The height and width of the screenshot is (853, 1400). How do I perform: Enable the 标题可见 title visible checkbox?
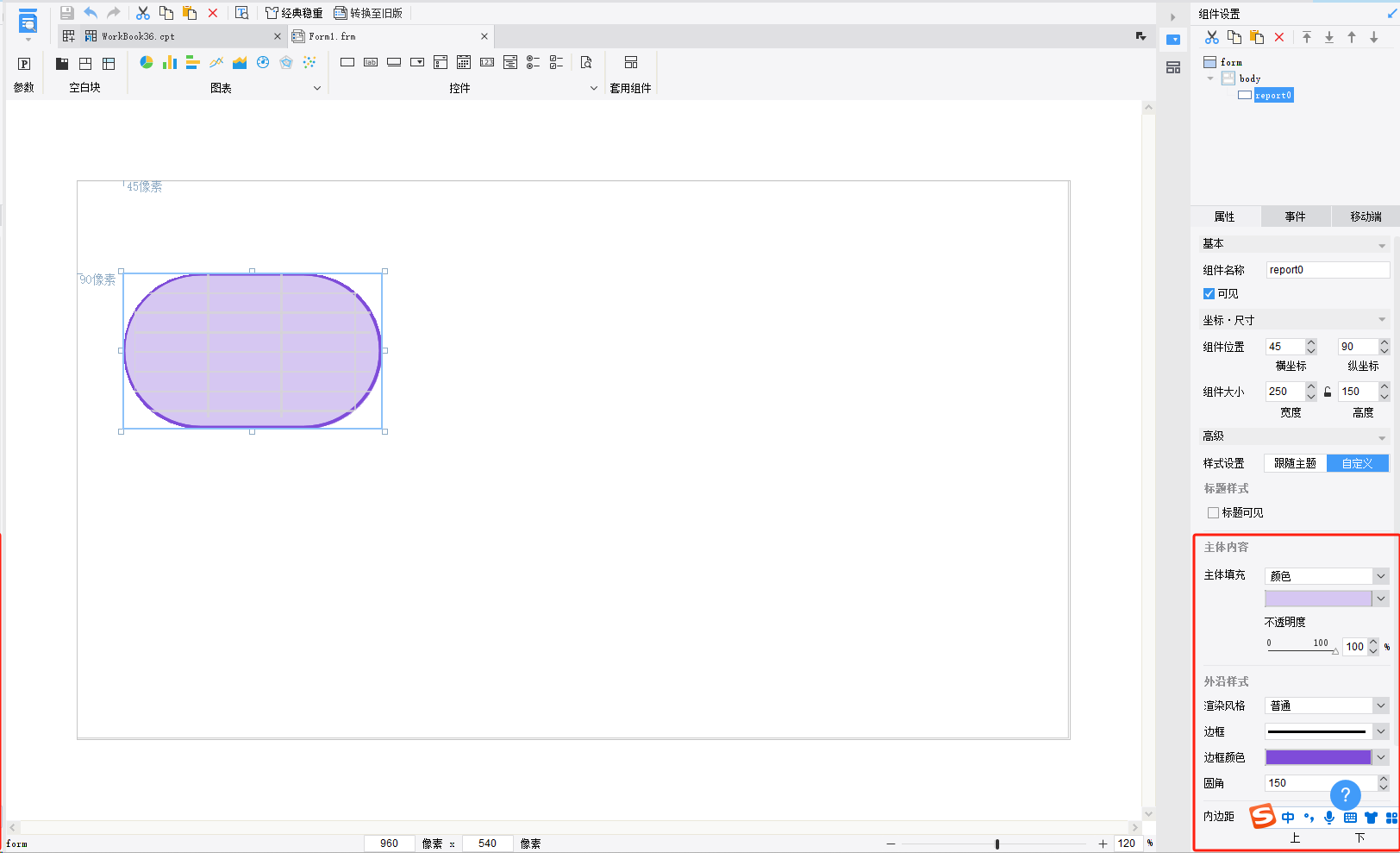[x=1213, y=512]
